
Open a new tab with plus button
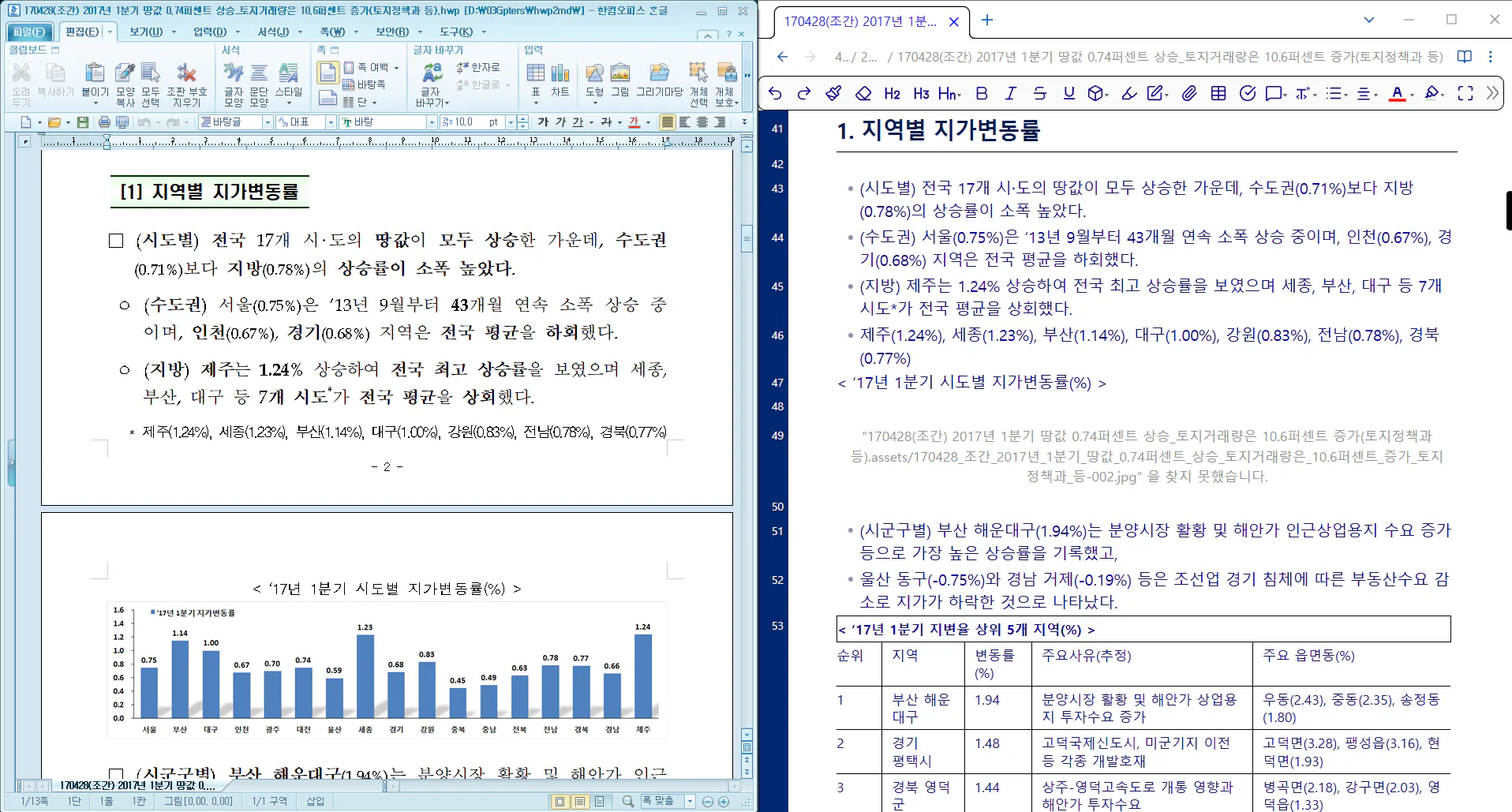click(987, 21)
